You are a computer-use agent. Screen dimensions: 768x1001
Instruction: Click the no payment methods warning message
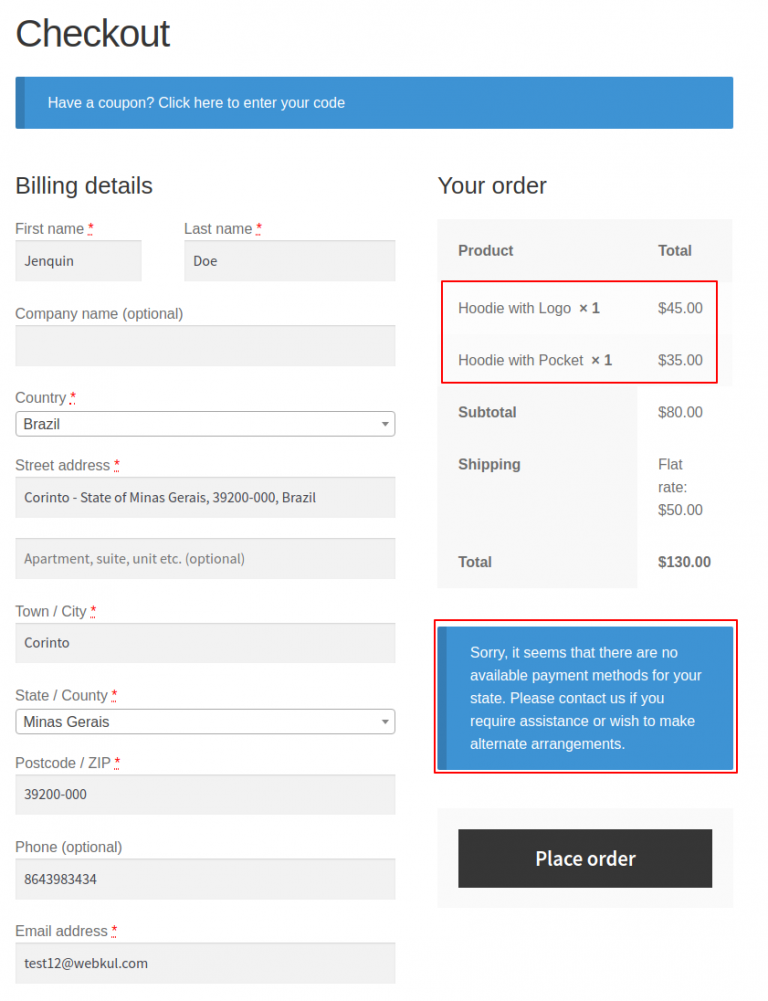[x=585, y=698]
